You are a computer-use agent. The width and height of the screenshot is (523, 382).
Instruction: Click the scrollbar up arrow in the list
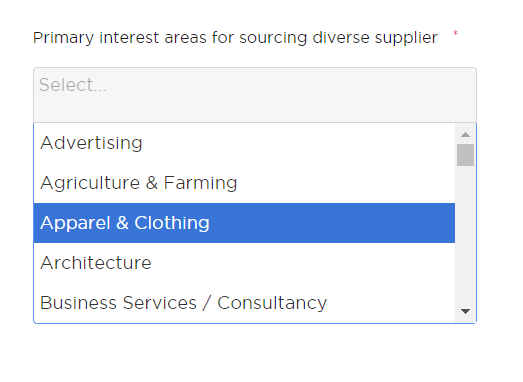[x=465, y=135]
